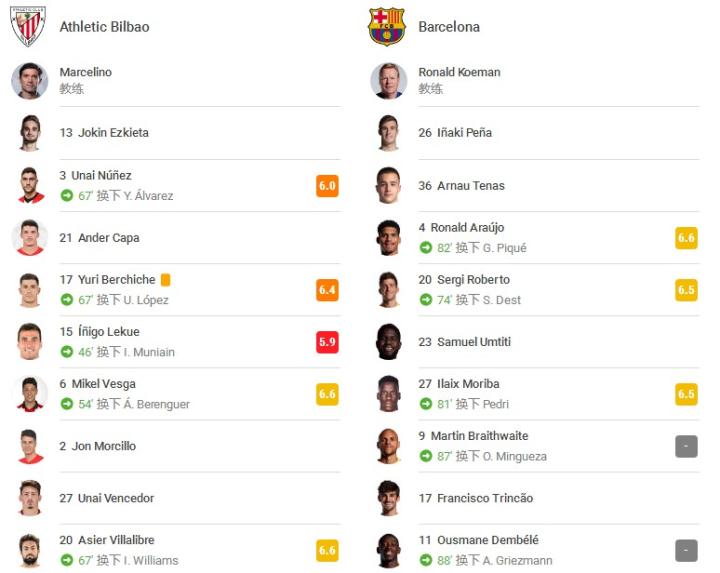Click green substitution arrow under Unai Núñez
This screenshot has width=720, height=573.
(x=67, y=196)
